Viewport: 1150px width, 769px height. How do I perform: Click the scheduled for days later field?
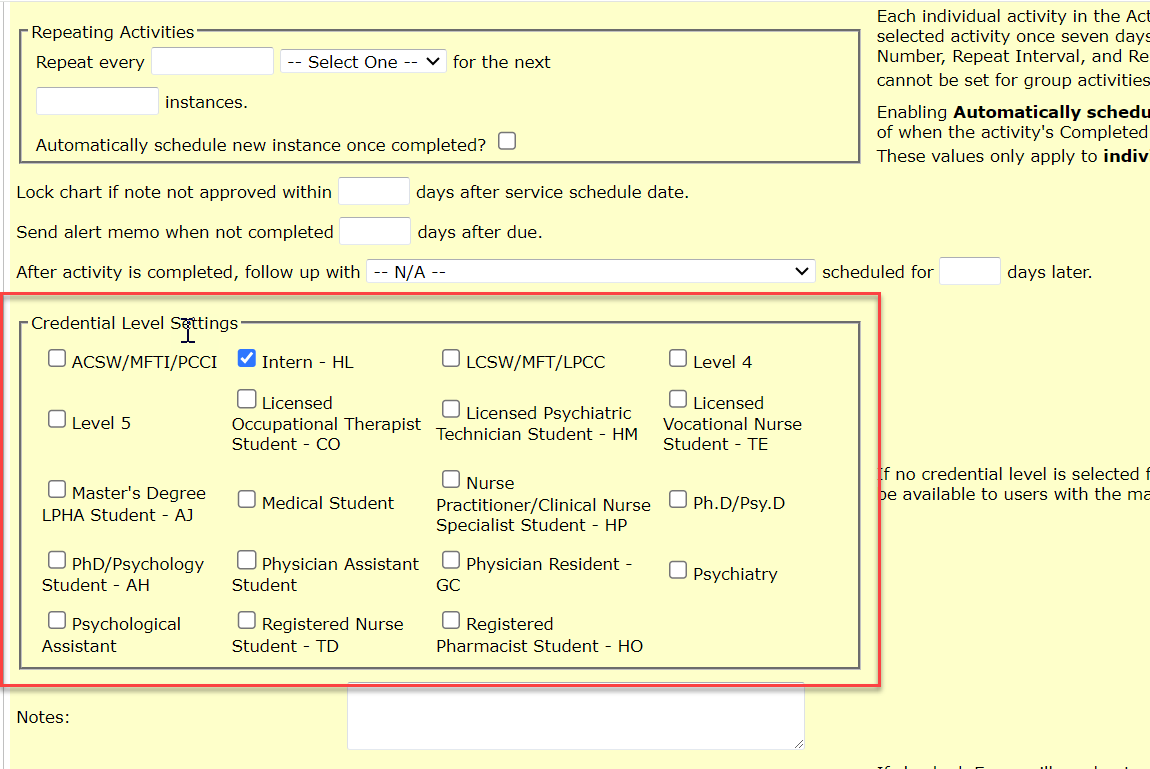970,271
